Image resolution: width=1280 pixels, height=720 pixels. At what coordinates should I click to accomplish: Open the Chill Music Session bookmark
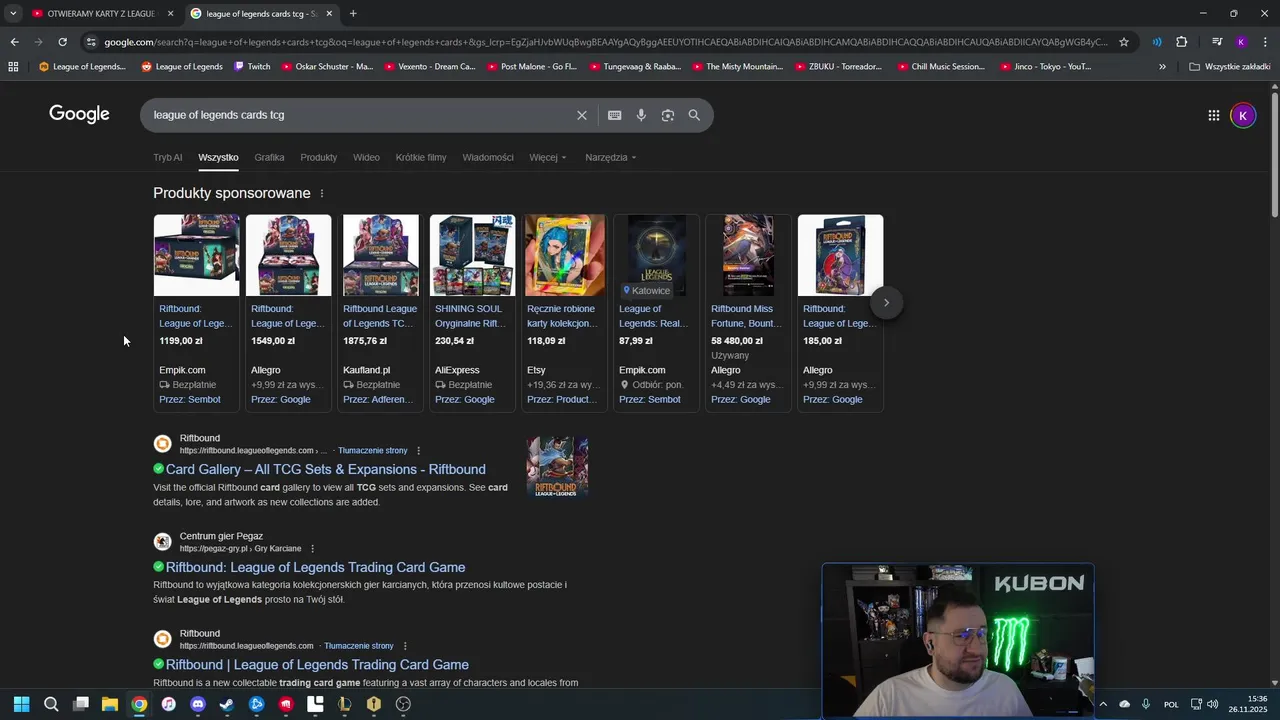(x=942, y=67)
